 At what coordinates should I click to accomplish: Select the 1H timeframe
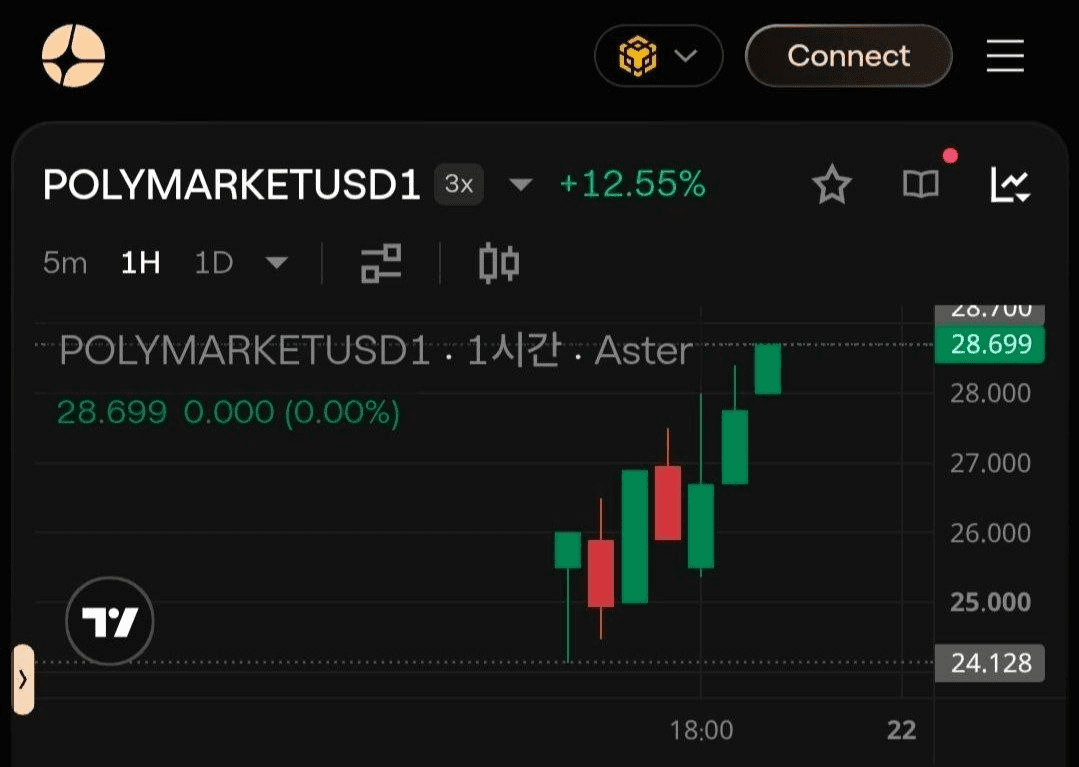click(140, 263)
